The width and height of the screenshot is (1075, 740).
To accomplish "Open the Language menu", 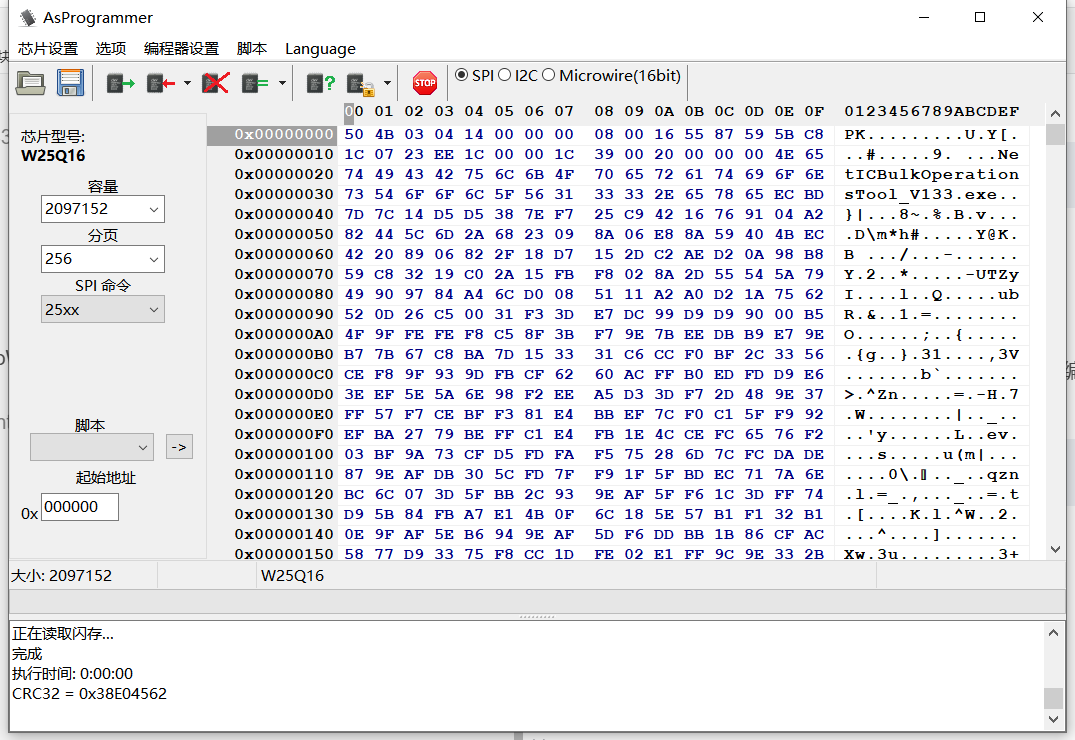I will tap(320, 49).
